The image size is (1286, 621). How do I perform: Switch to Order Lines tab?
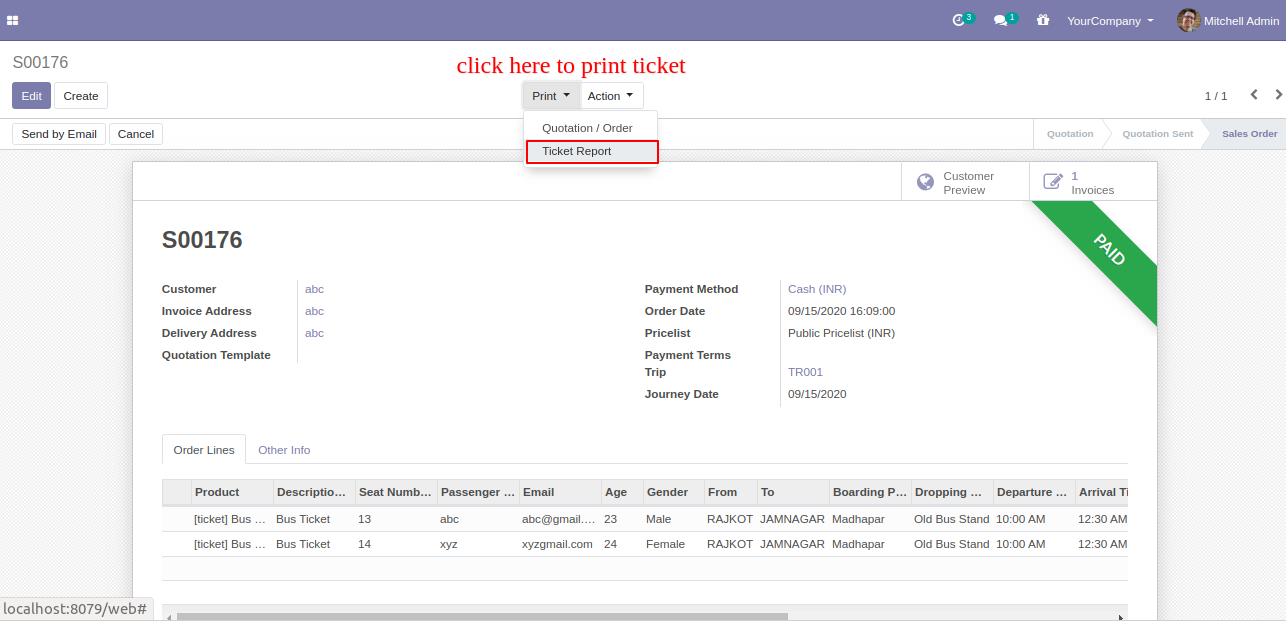[204, 450]
